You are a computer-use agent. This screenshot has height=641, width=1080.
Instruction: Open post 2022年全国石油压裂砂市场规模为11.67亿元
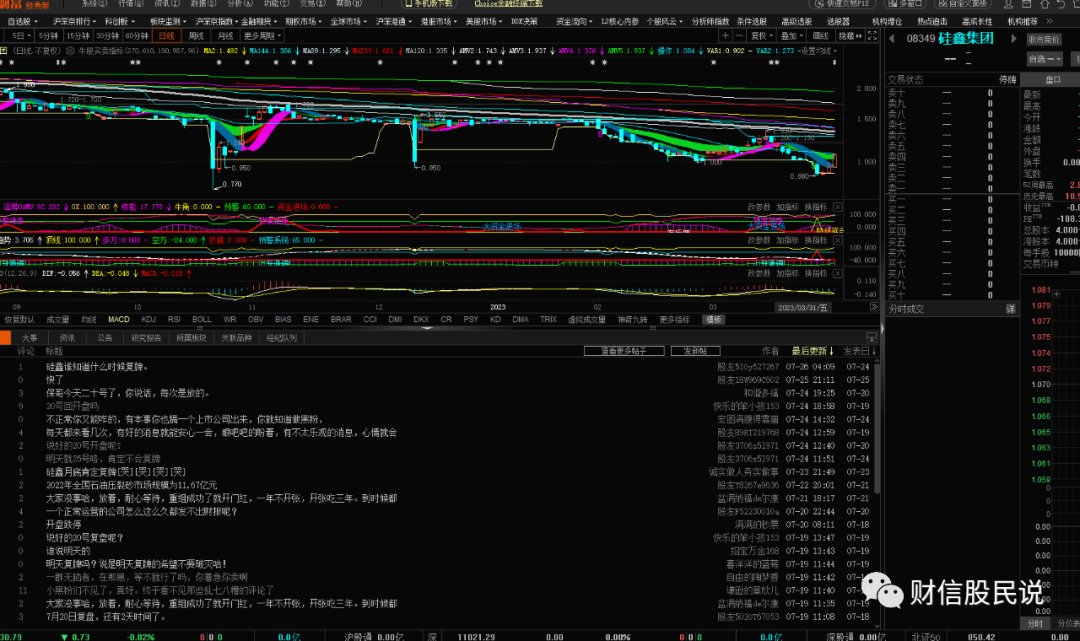[x=131, y=485]
